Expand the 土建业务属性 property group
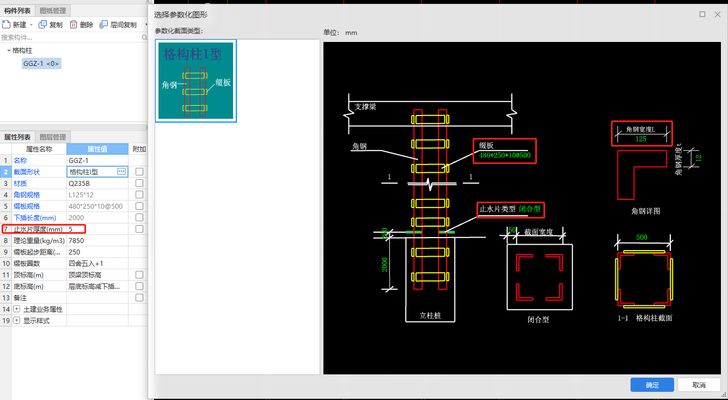The width and height of the screenshot is (728, 400). pyautogui.click(x=16, y=310)
